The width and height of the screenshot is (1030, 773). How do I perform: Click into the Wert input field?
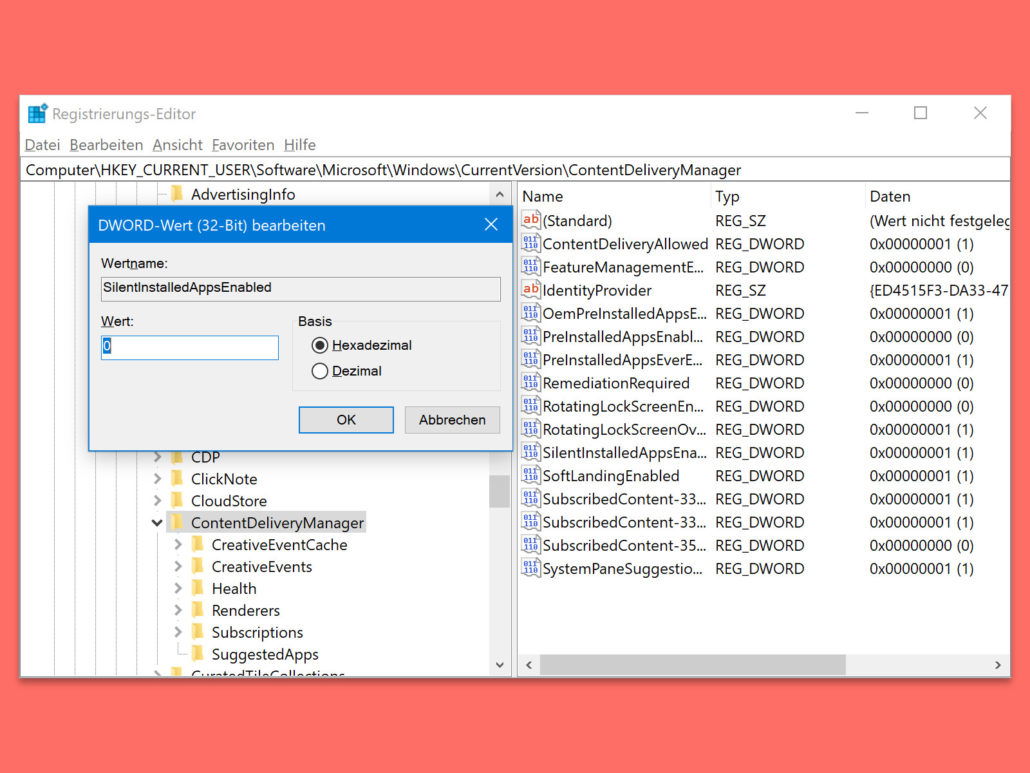190,347
